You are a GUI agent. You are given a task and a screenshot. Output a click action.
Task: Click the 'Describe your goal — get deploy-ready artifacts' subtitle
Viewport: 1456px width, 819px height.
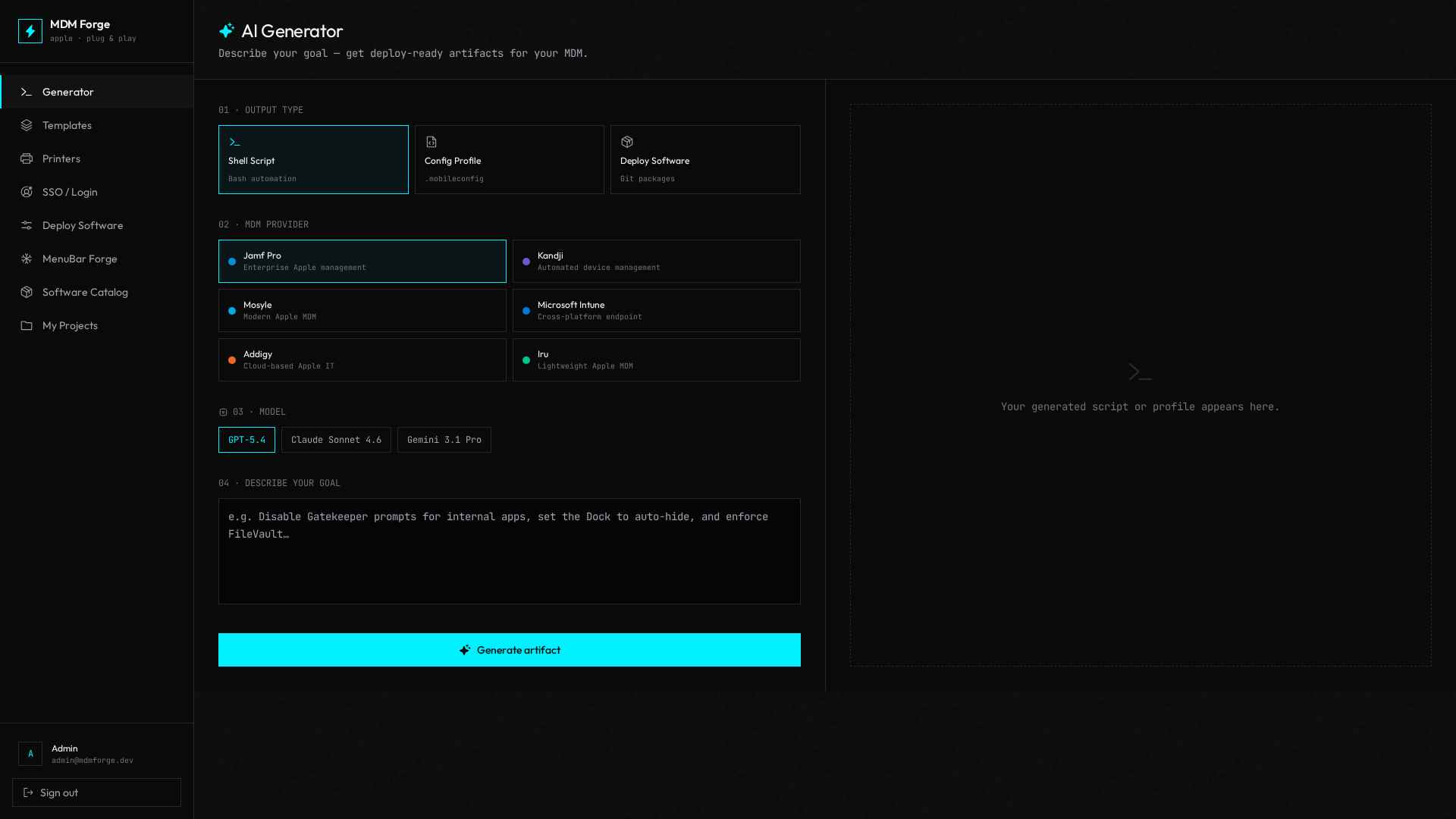[403, 53]
